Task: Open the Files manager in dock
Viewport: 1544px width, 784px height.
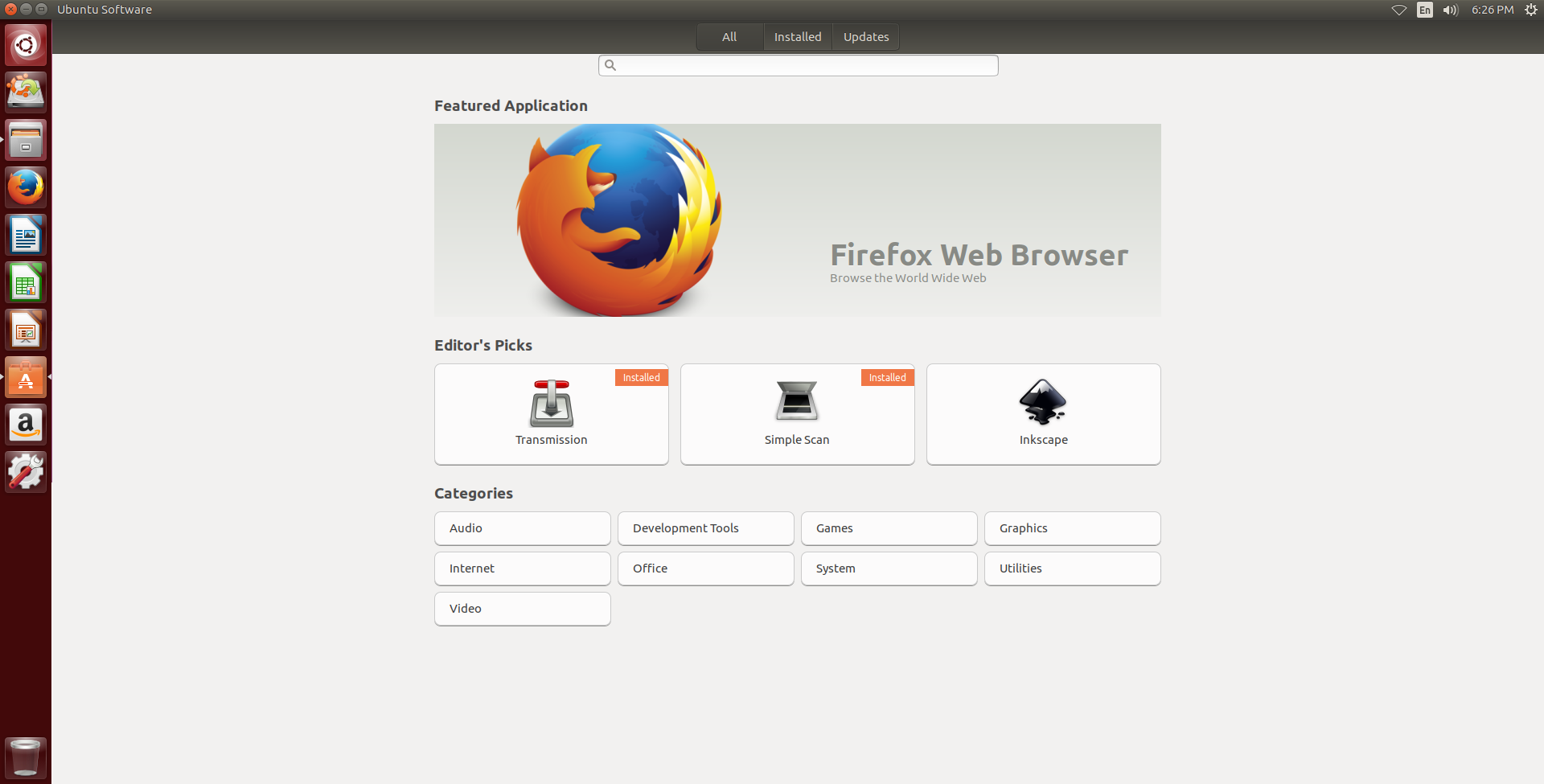Action: pos(26,140)
